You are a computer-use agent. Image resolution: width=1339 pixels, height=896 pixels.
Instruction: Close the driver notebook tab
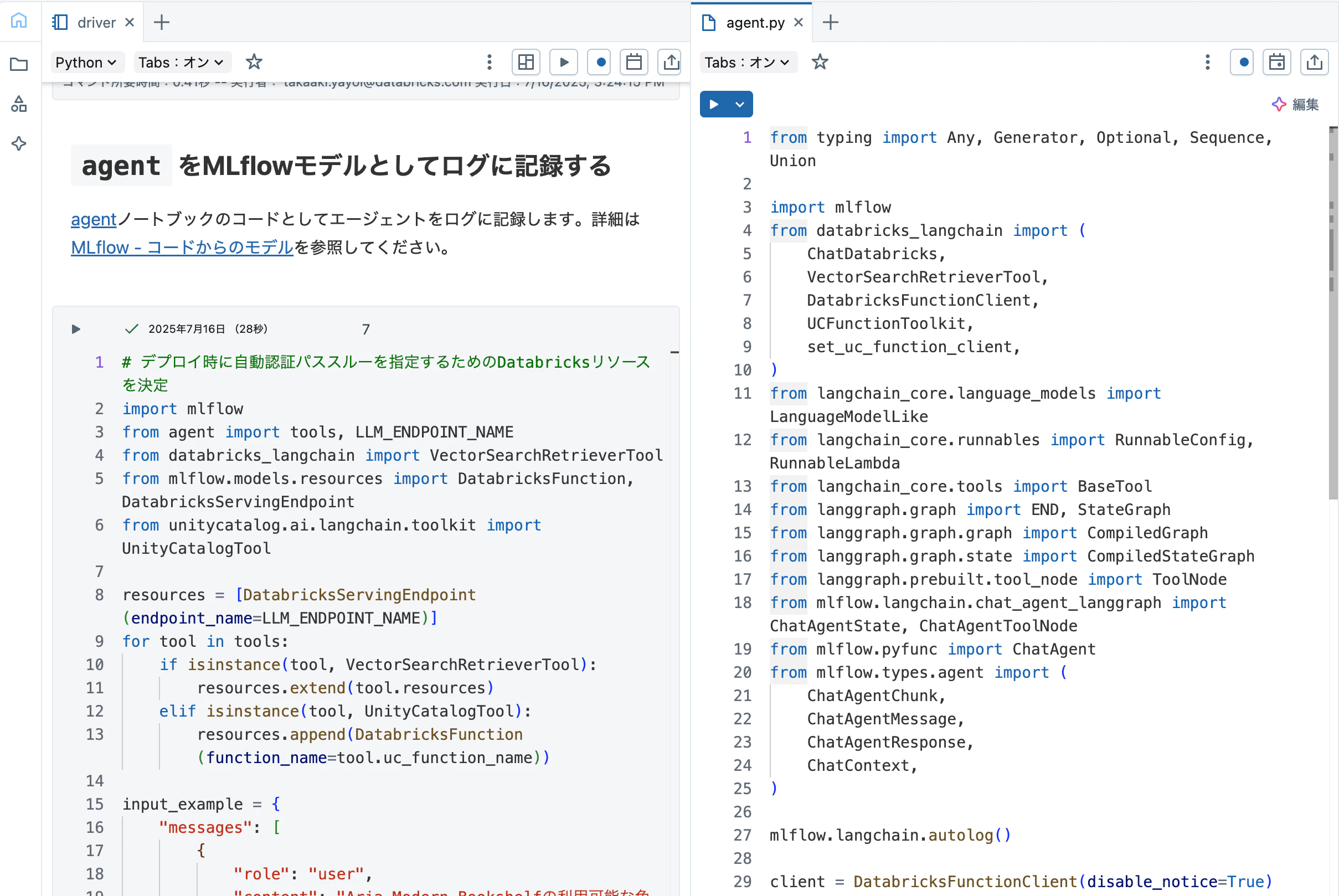click(130, 22)
